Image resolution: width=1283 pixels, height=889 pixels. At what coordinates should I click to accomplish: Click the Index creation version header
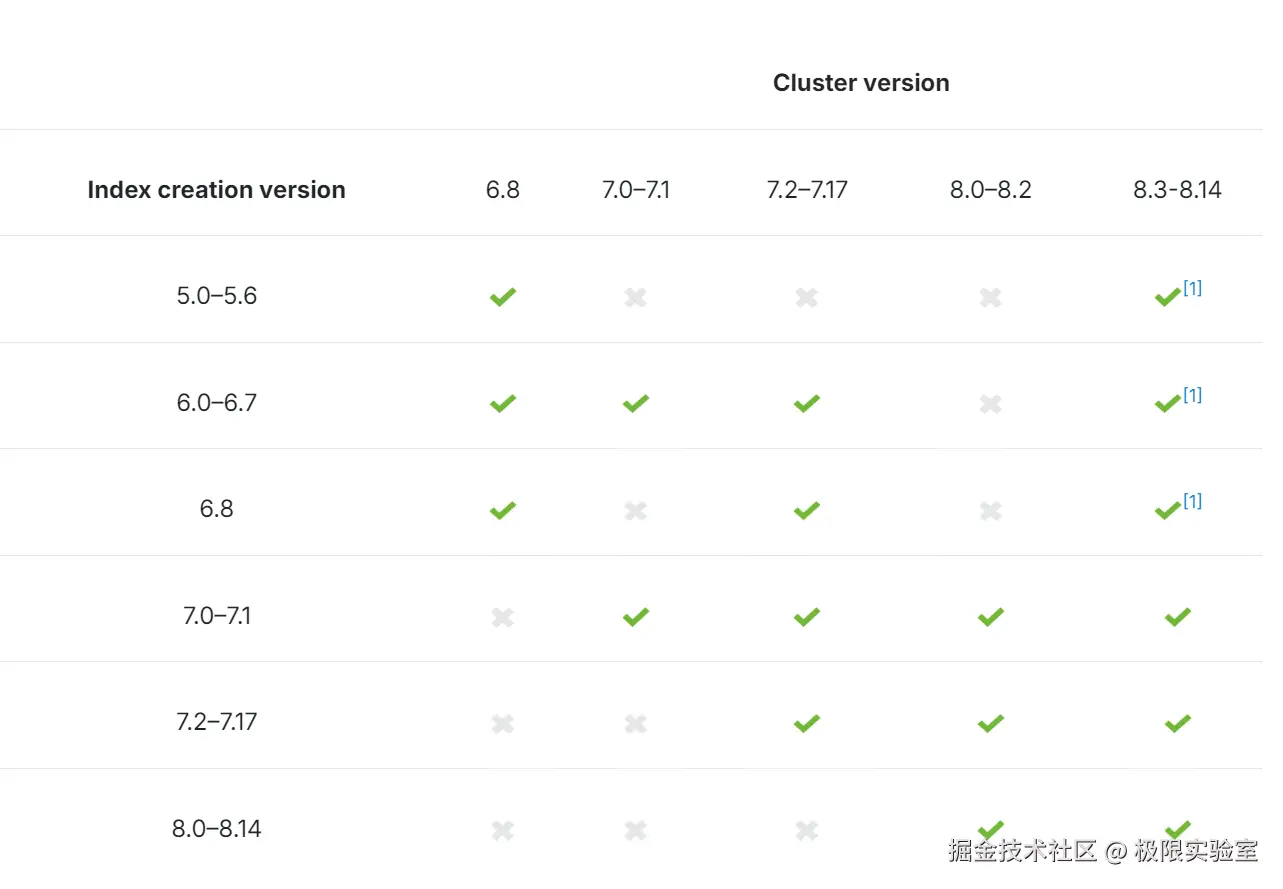click(216, 190)
